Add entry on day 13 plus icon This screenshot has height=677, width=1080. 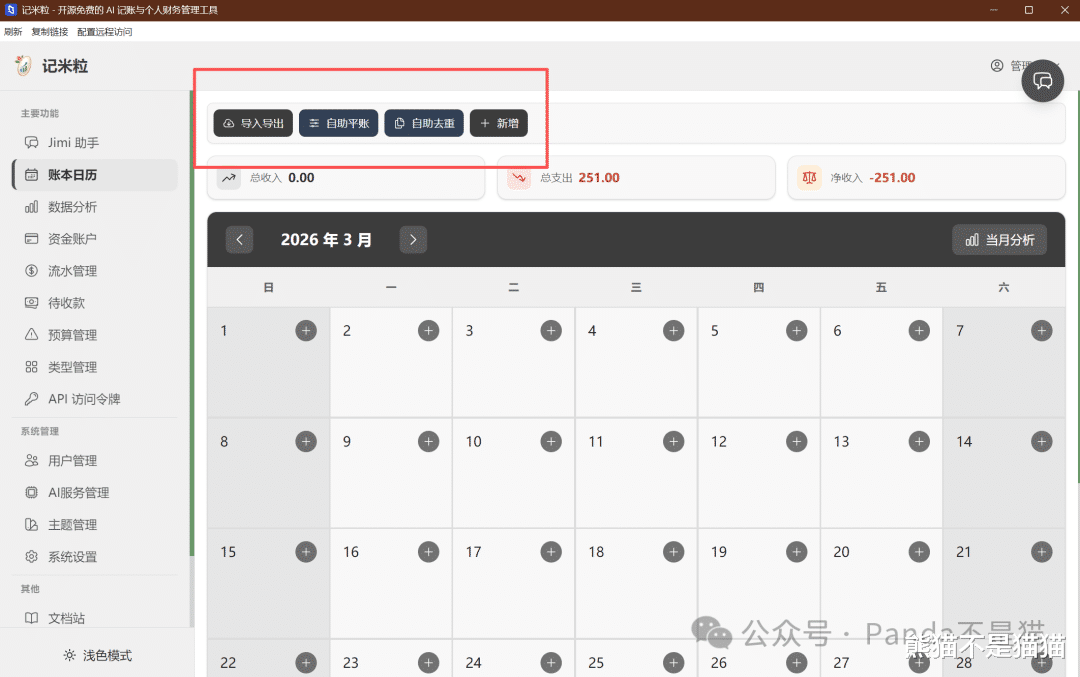point(919,441)
